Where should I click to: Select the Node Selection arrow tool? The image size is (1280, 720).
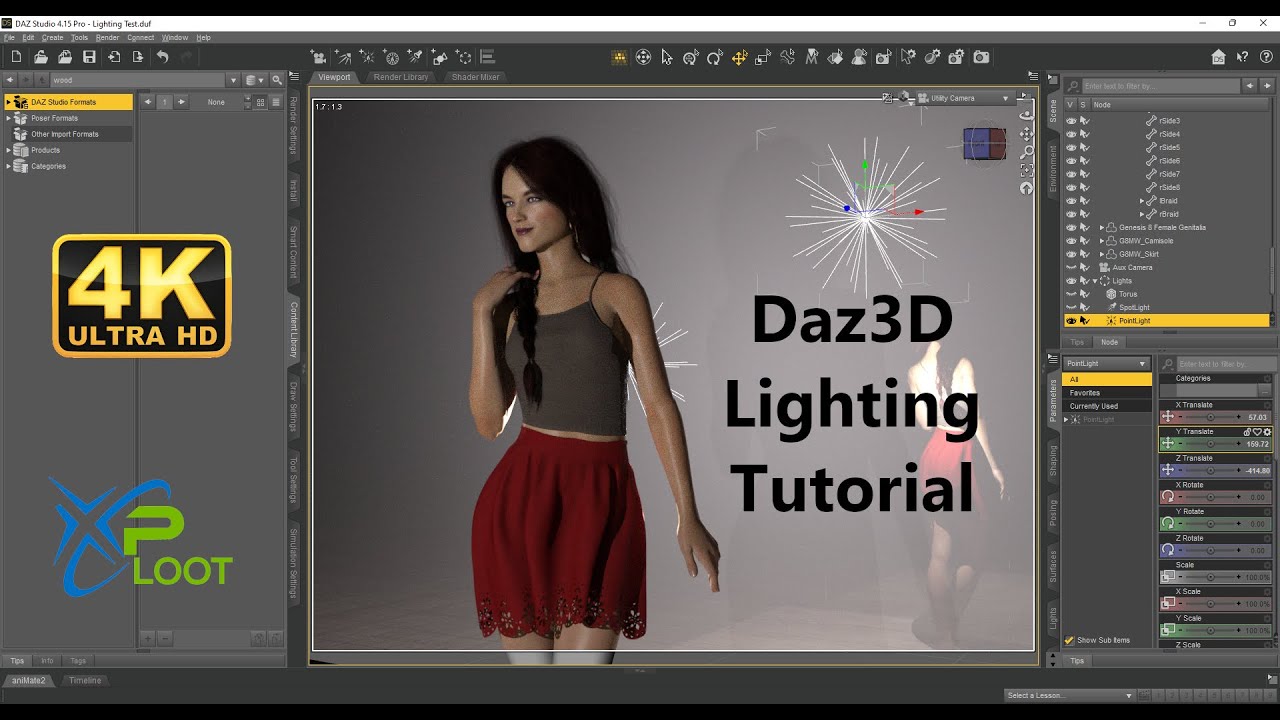tap(667, 57)
